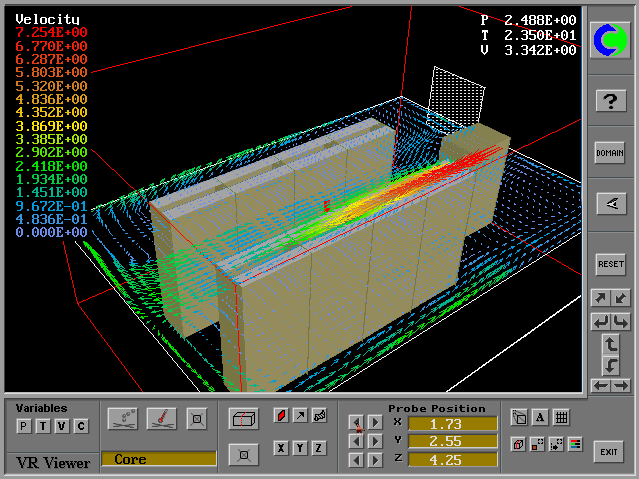Decrease probe Z position with left arrow
The width and height of the screenshot is (639, 479).
tap(356, 460)
